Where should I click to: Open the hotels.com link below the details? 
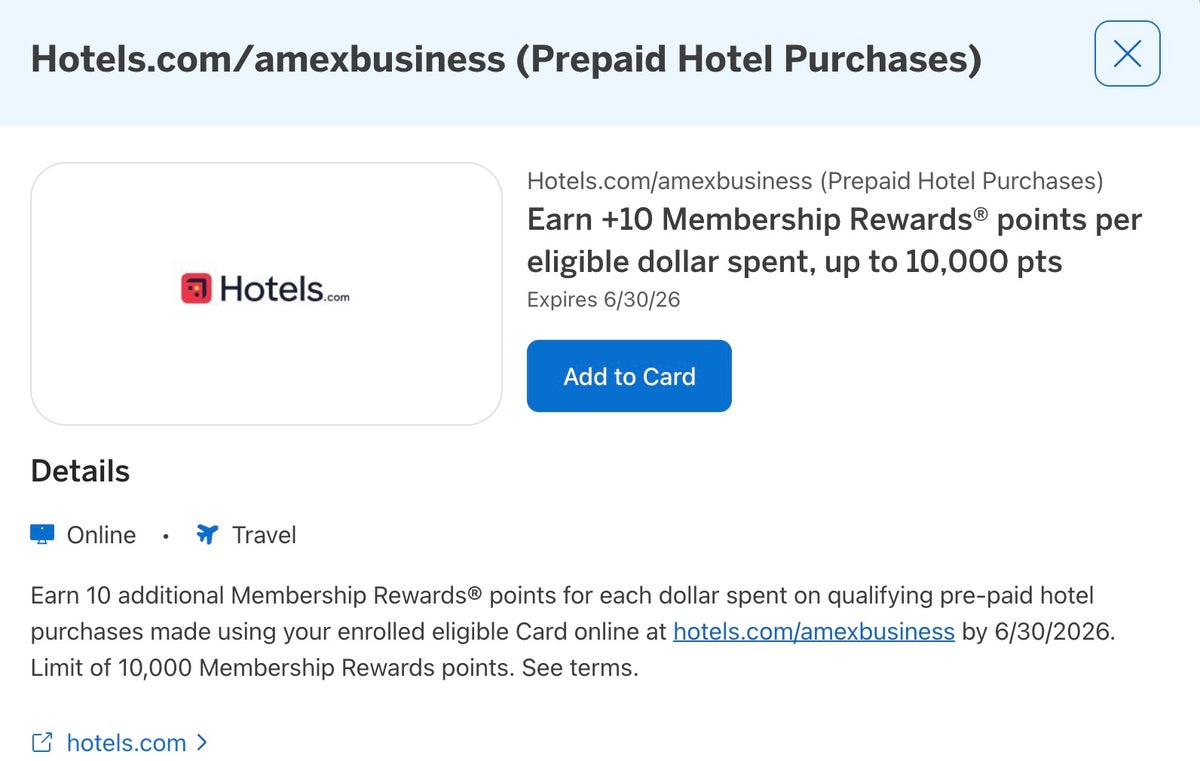[126, 743]
